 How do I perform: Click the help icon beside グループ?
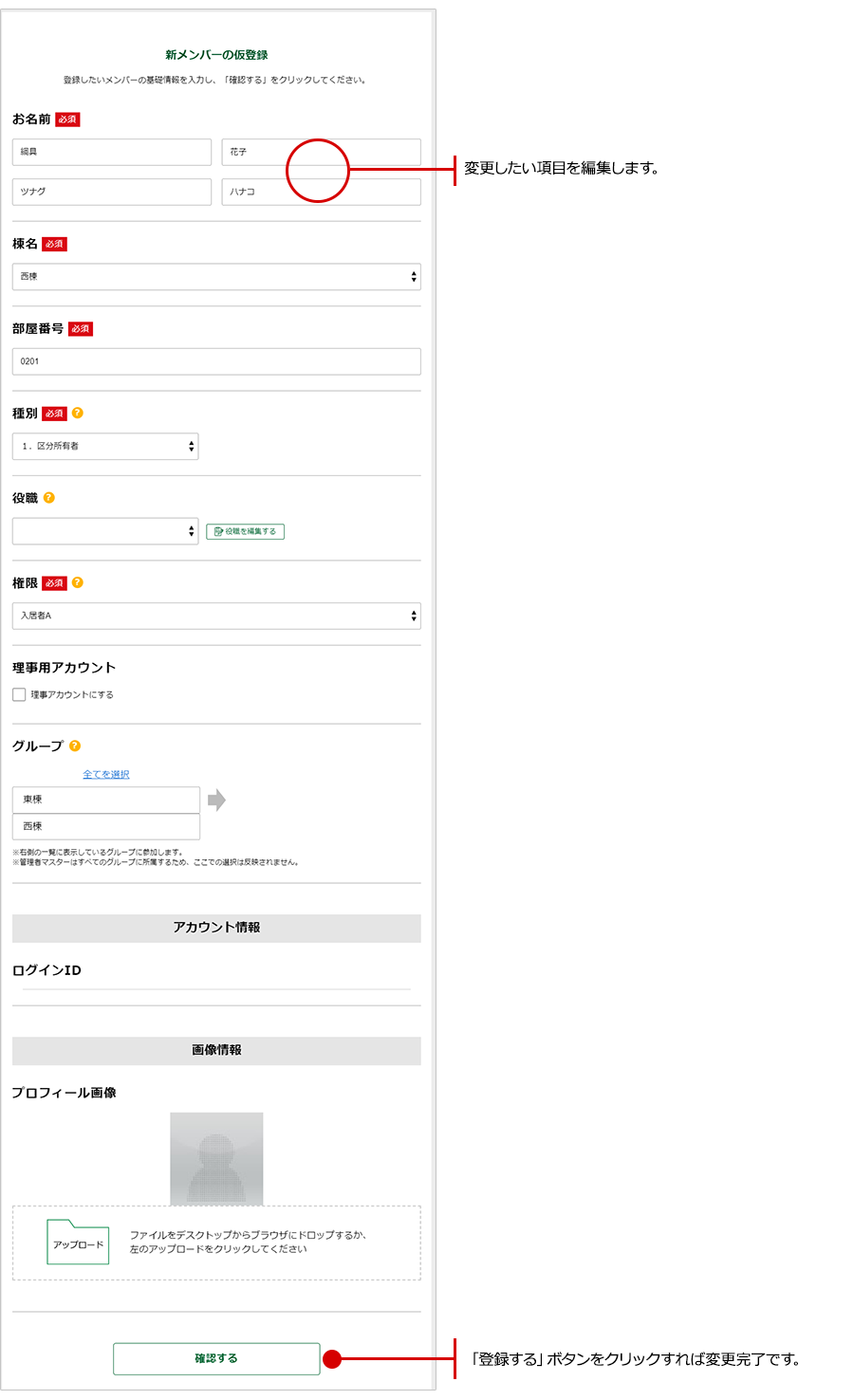coord(75,746)
